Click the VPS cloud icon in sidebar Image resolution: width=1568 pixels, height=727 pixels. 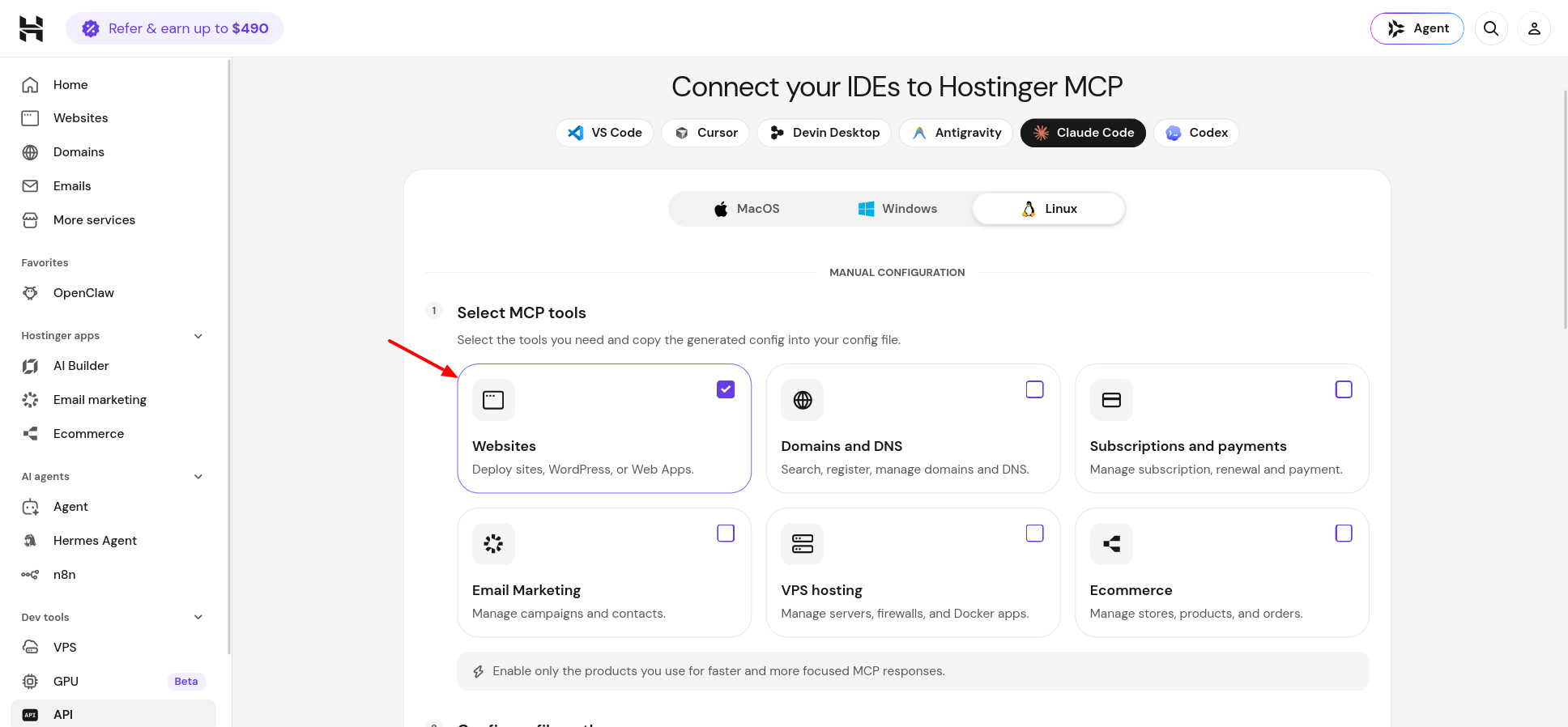tap(30, 648)
